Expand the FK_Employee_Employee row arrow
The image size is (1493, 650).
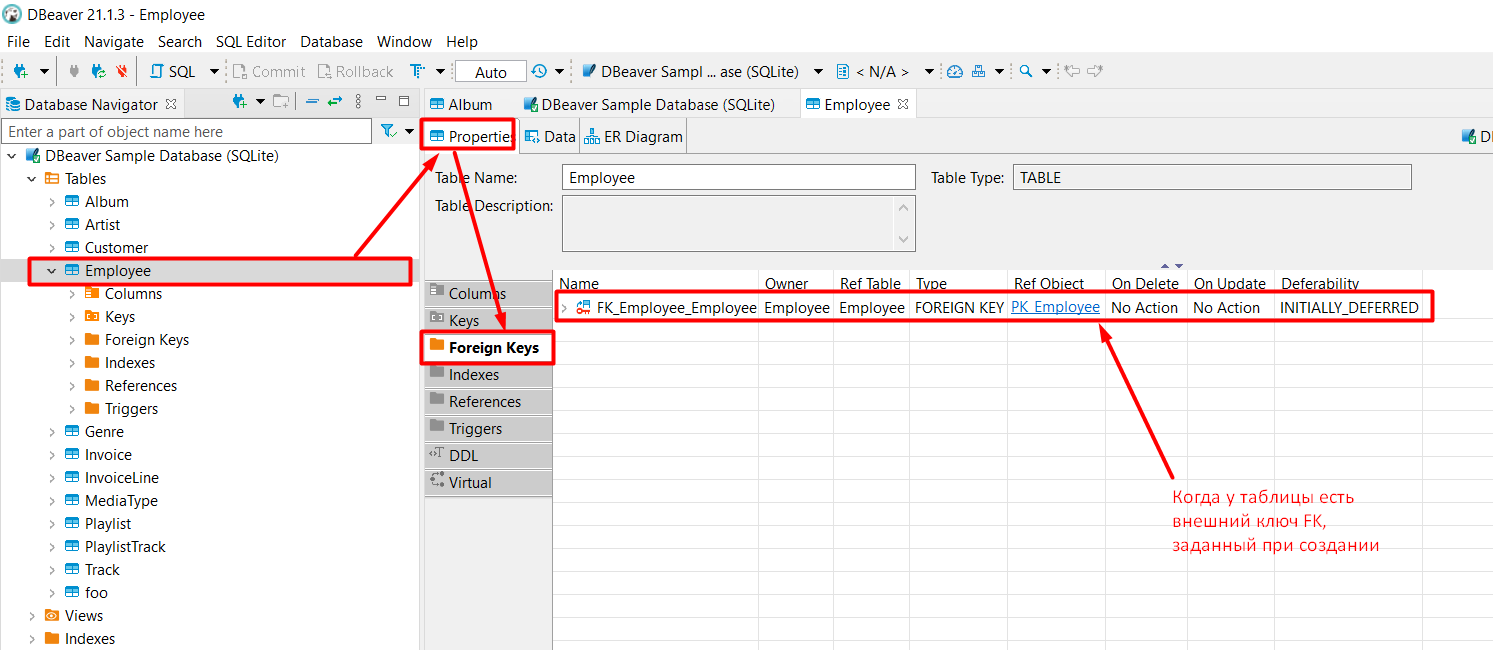[x=564, y=308]
